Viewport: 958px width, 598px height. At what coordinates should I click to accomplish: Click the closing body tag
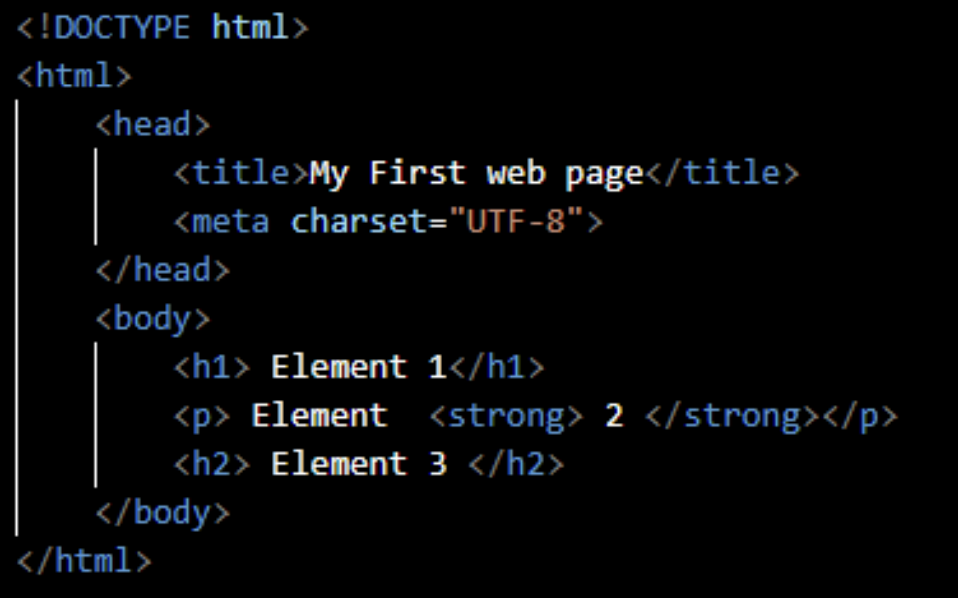[x=163, y=513]
